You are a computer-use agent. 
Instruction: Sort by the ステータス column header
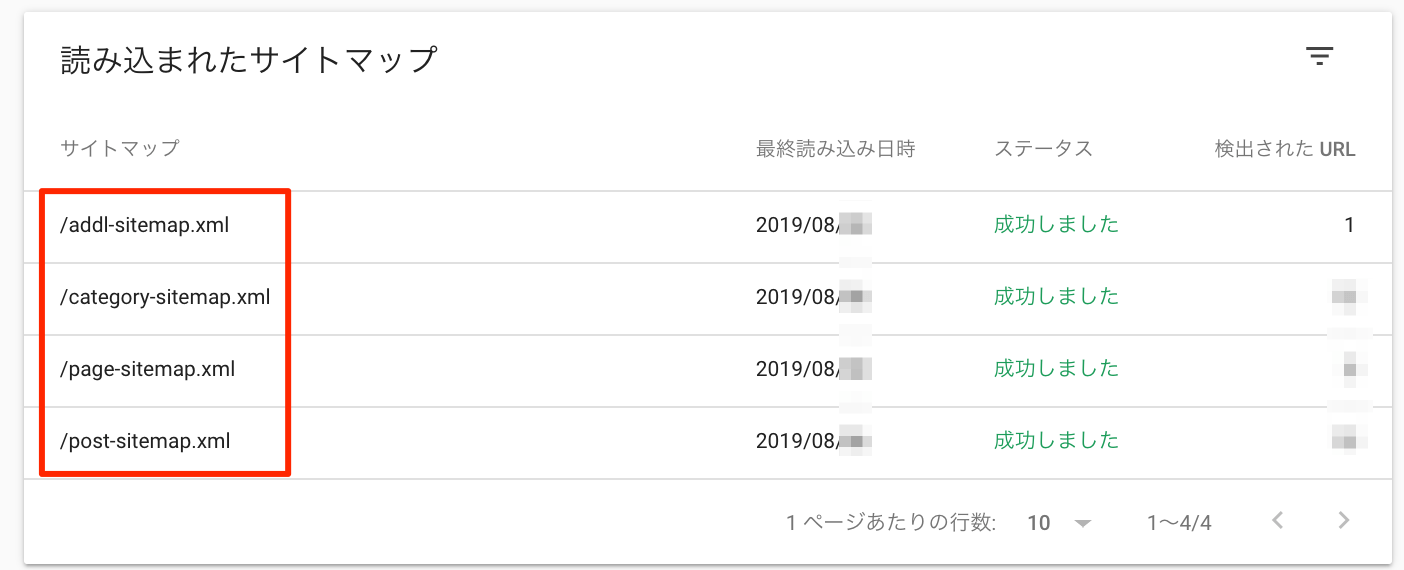tap(1043, 149)
